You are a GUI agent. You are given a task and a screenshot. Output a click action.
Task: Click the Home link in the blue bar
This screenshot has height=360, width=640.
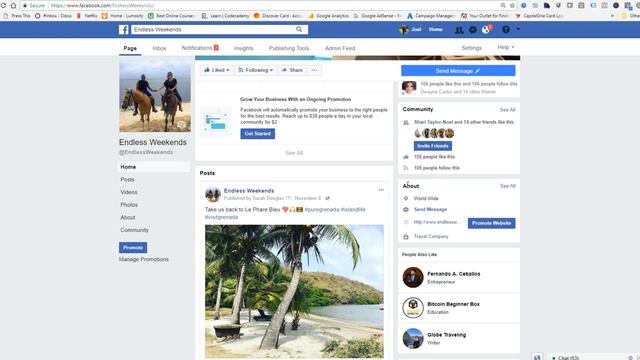(436, 29)
